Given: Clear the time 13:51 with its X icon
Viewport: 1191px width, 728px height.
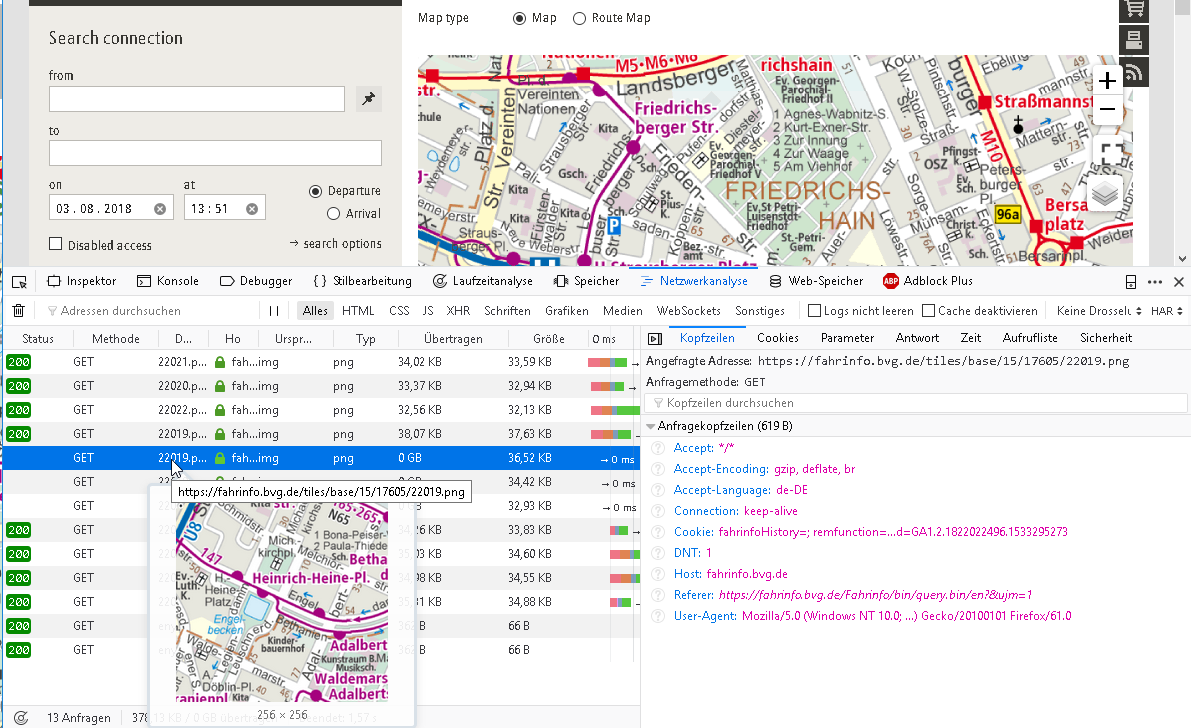Looking at the screenshot, I should (x=251, y=209).
